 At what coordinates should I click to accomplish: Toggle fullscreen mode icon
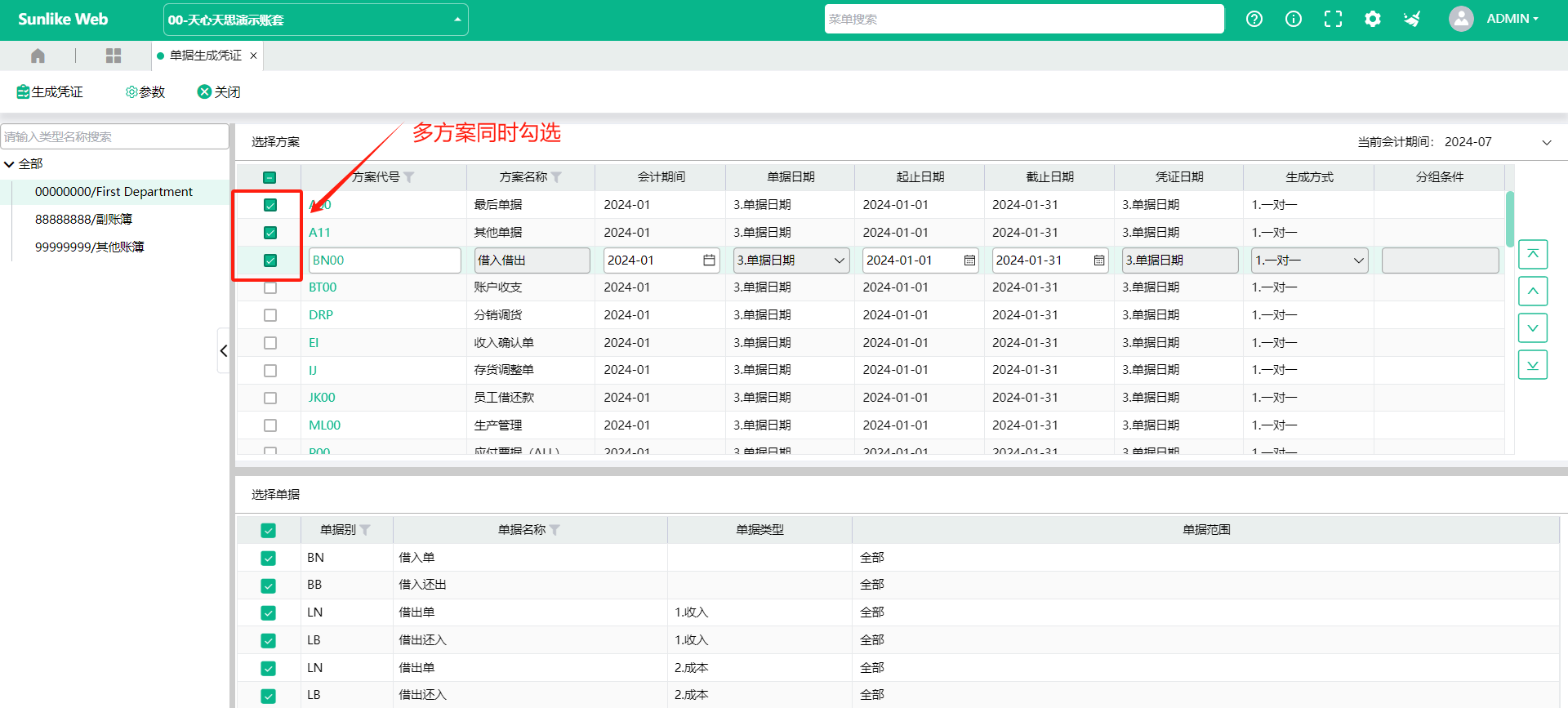1333,19
